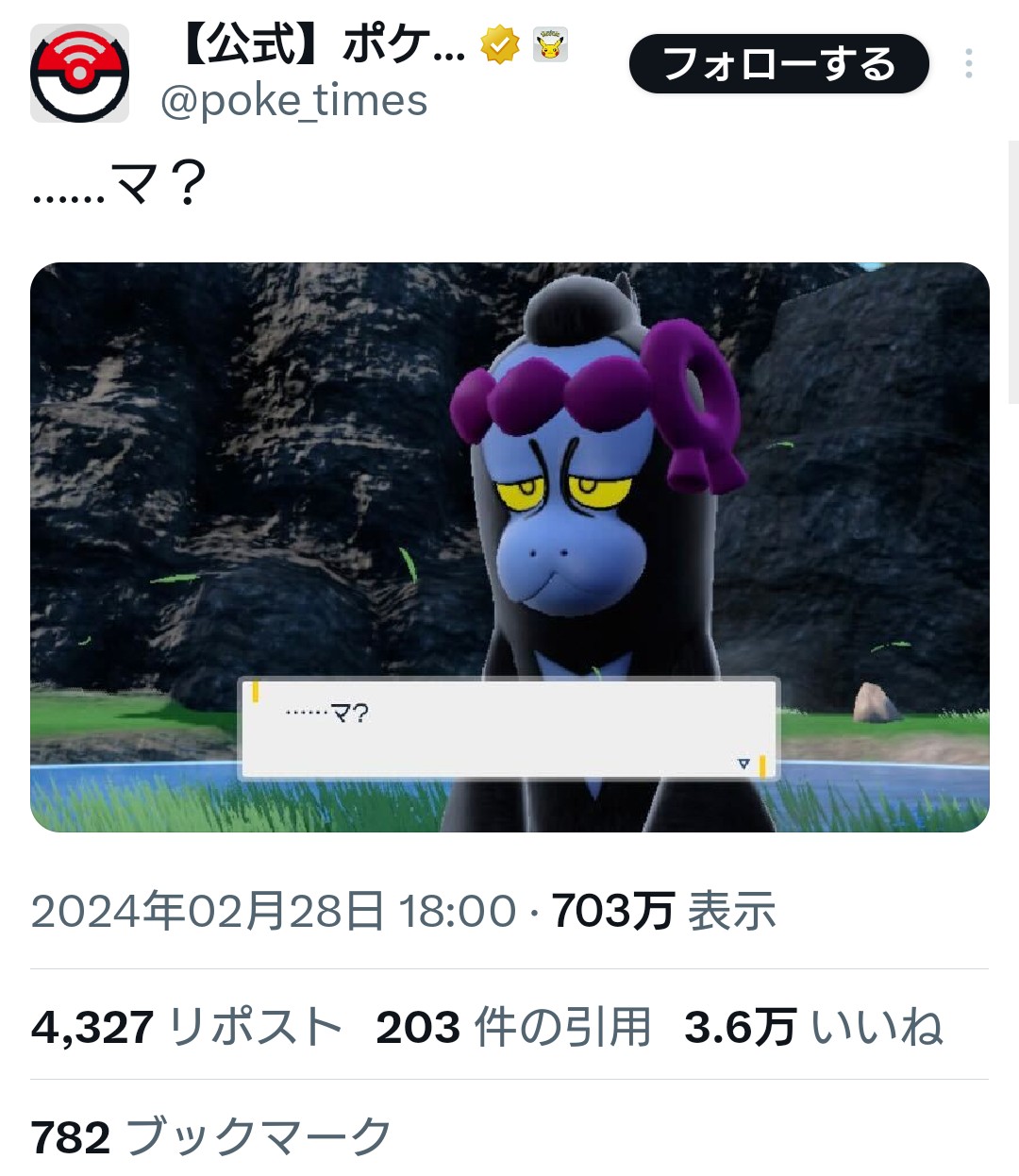Click the page scrollbar on the right edge
The height and width of the screenshot is (1176, 1019).
coord(1013,272)
